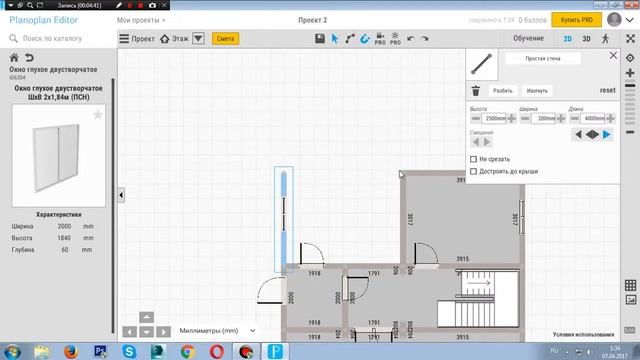Switch to 3D view mode
This screenshot has height=360, width=640.
click(x=586, y=38)
